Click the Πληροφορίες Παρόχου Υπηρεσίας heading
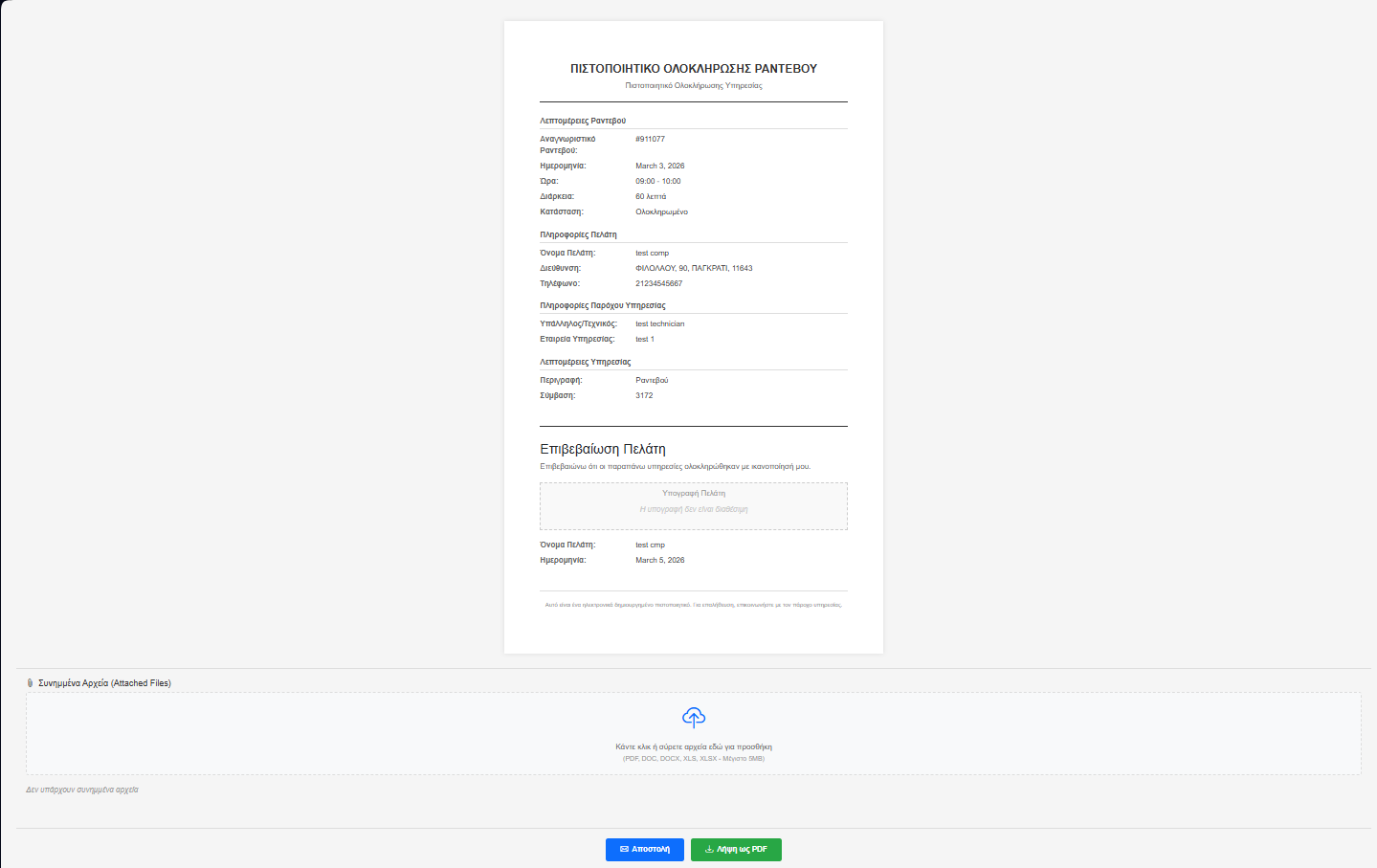 [602, 305]
